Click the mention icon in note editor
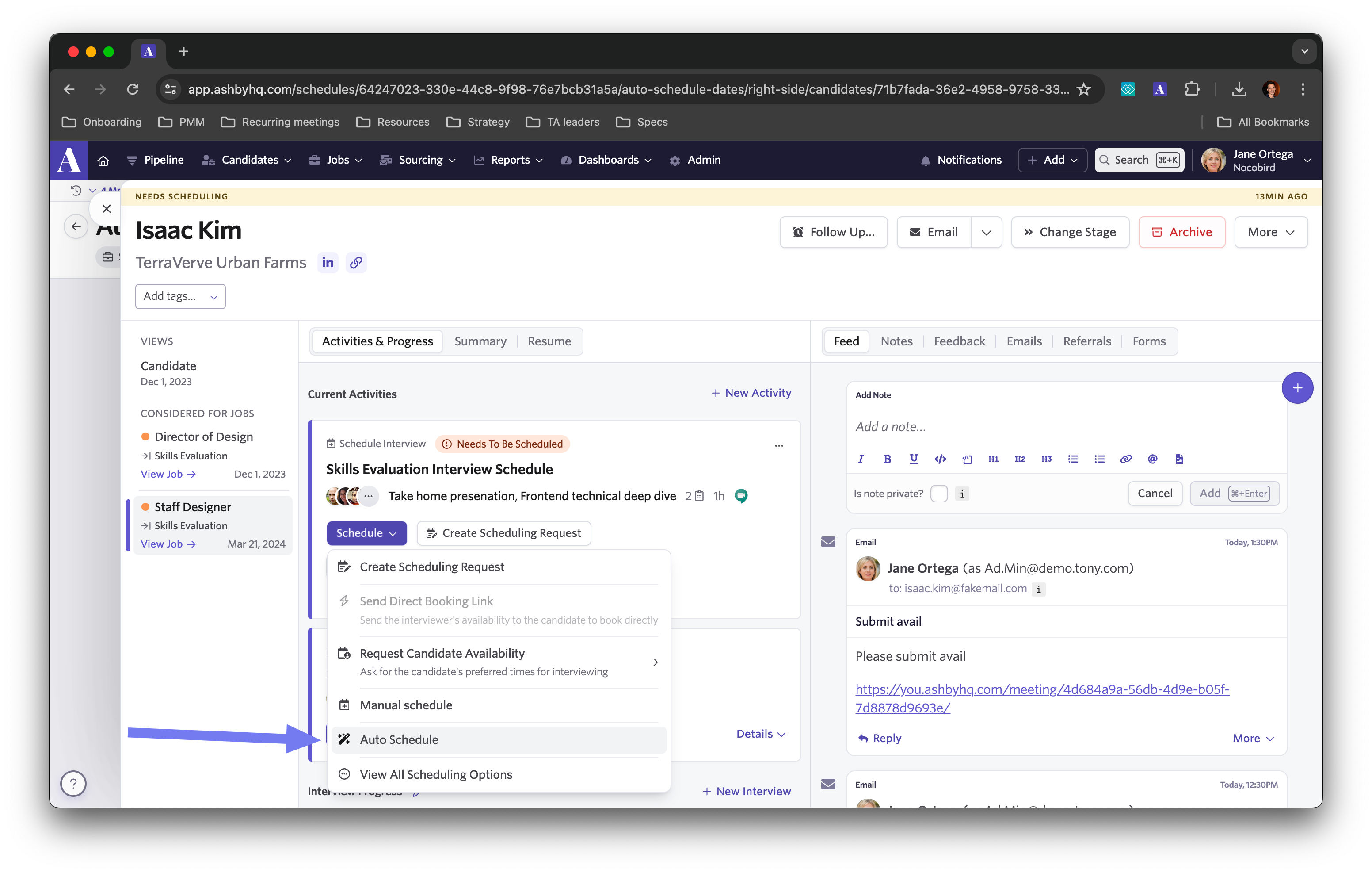1372x873 pixels. tap(1152, 459)
